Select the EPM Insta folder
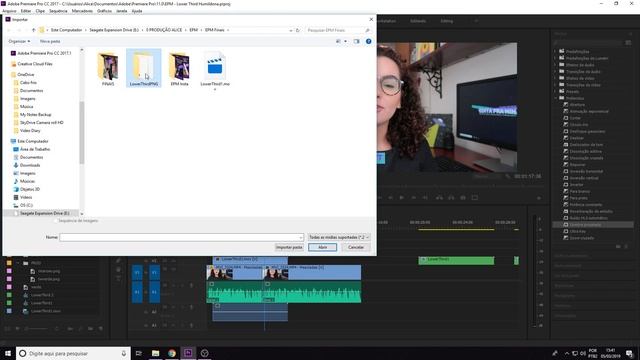The height and width of the screenshot is (360, 640). click(x=179, y=69)
